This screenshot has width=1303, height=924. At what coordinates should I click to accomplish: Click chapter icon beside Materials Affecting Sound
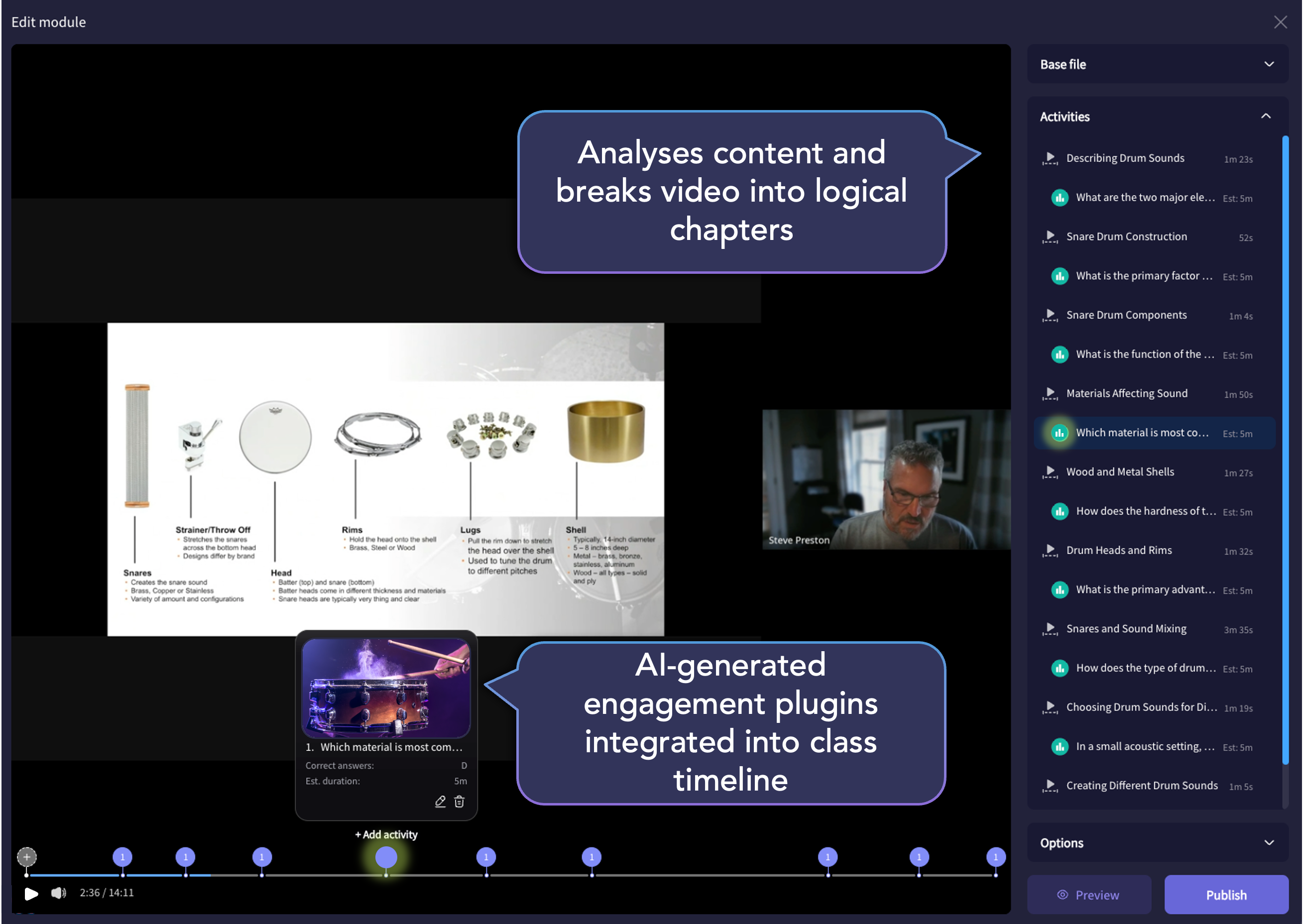1050,394
